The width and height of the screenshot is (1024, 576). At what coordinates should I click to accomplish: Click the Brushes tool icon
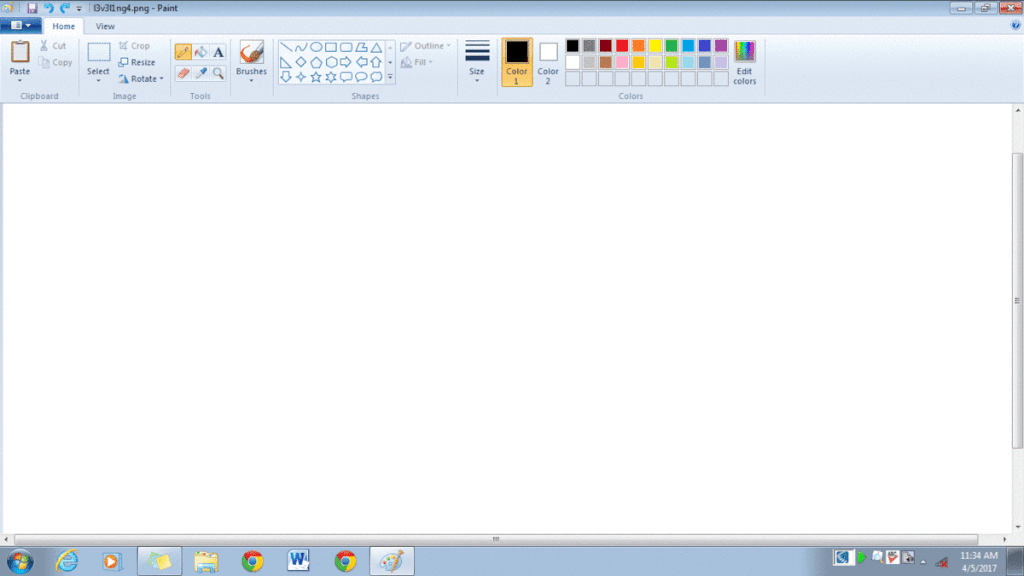(x=251, y=53)
